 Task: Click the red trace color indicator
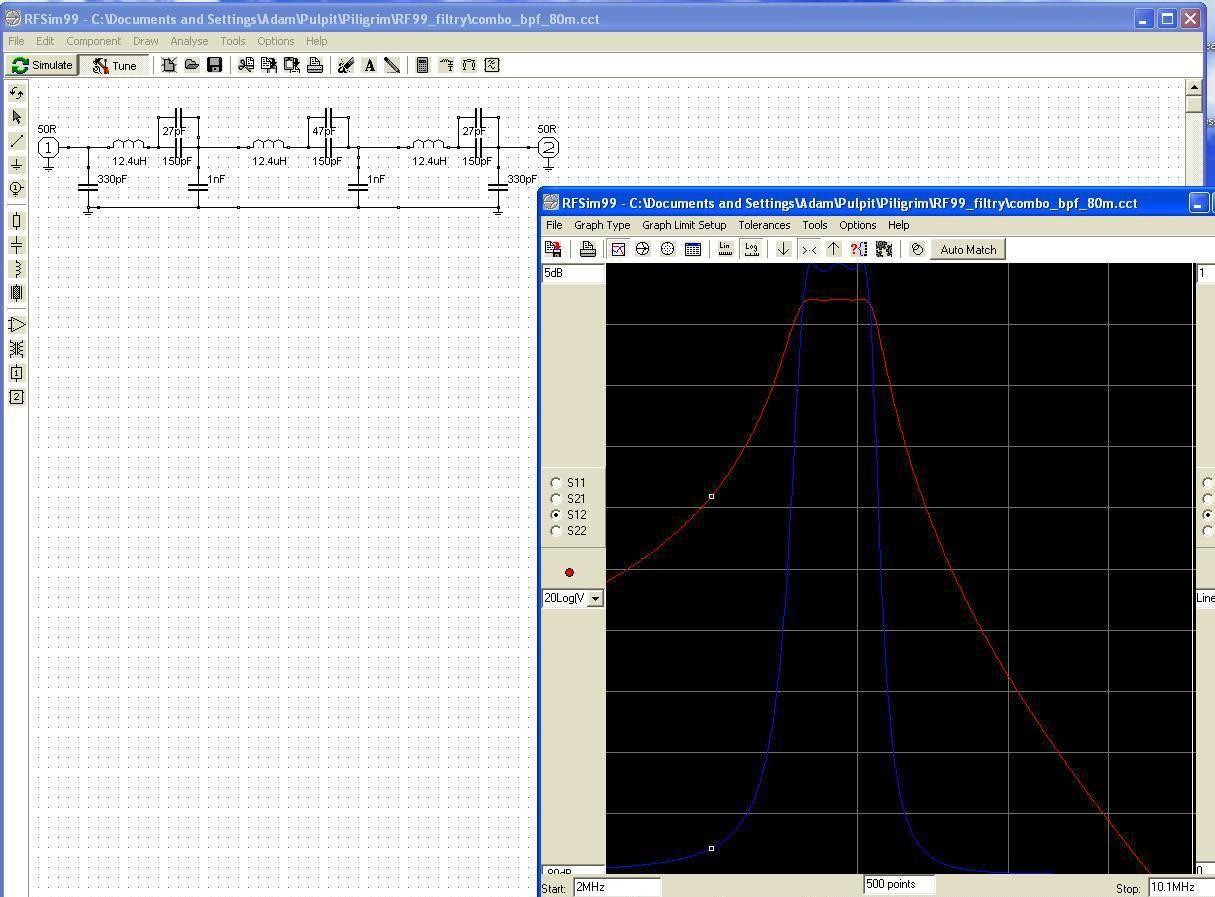click(x=570, y=573)
